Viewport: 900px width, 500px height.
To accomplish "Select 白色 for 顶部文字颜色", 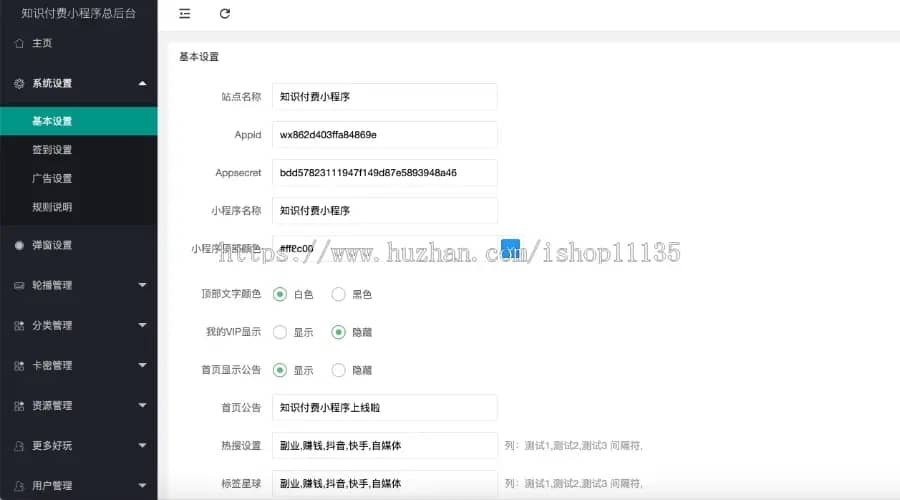I will (280, 294).
